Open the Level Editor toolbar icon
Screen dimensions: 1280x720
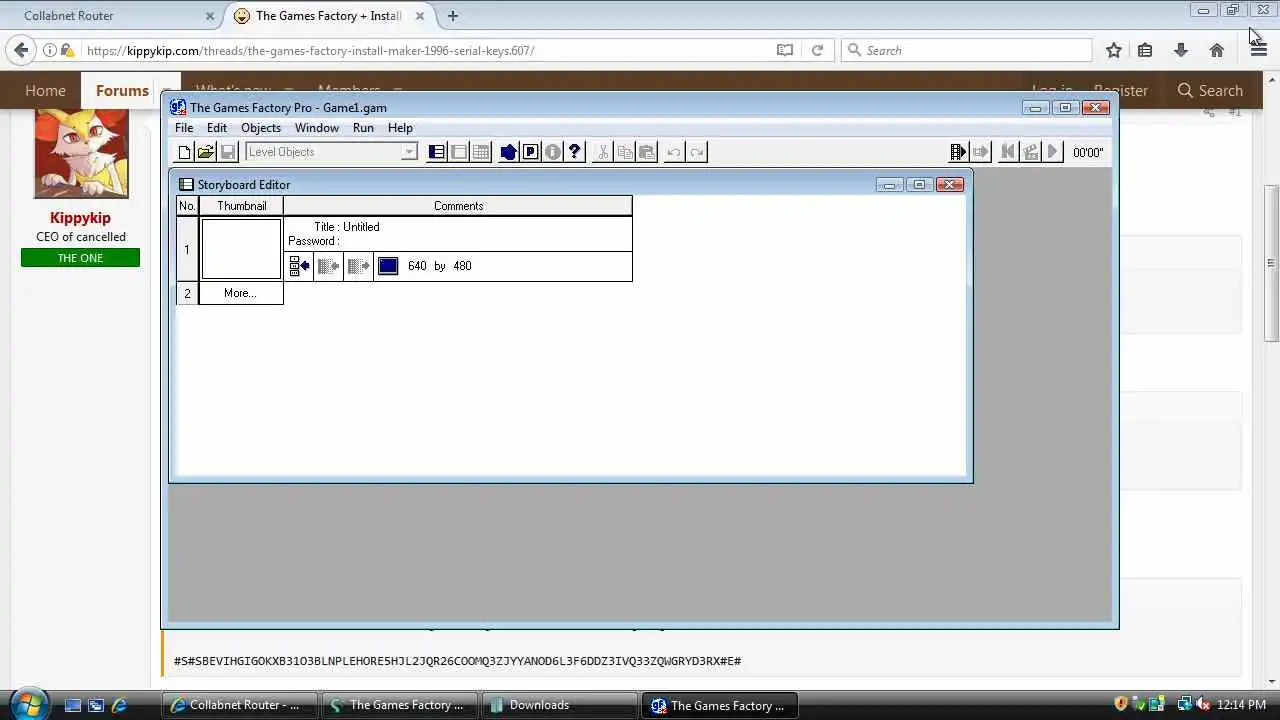coord(459,152)
